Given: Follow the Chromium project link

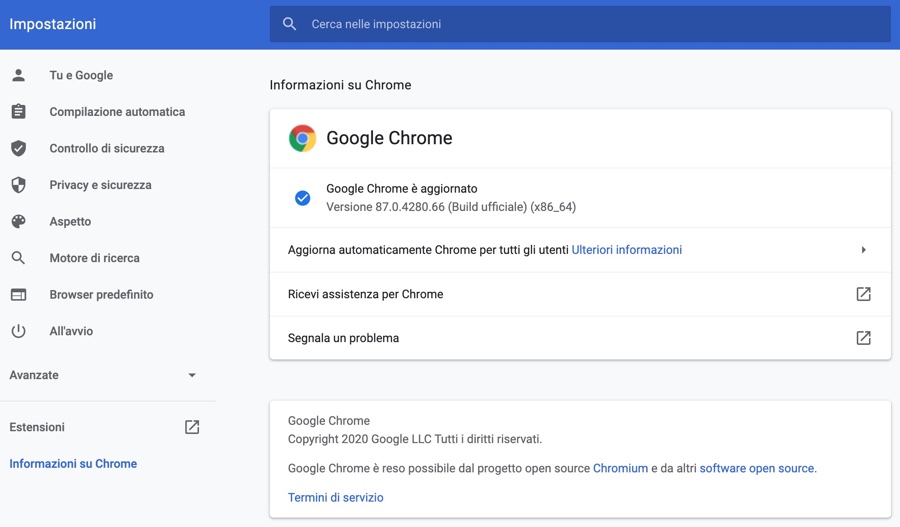Looking at the screenshot, I should coord(620,468).
